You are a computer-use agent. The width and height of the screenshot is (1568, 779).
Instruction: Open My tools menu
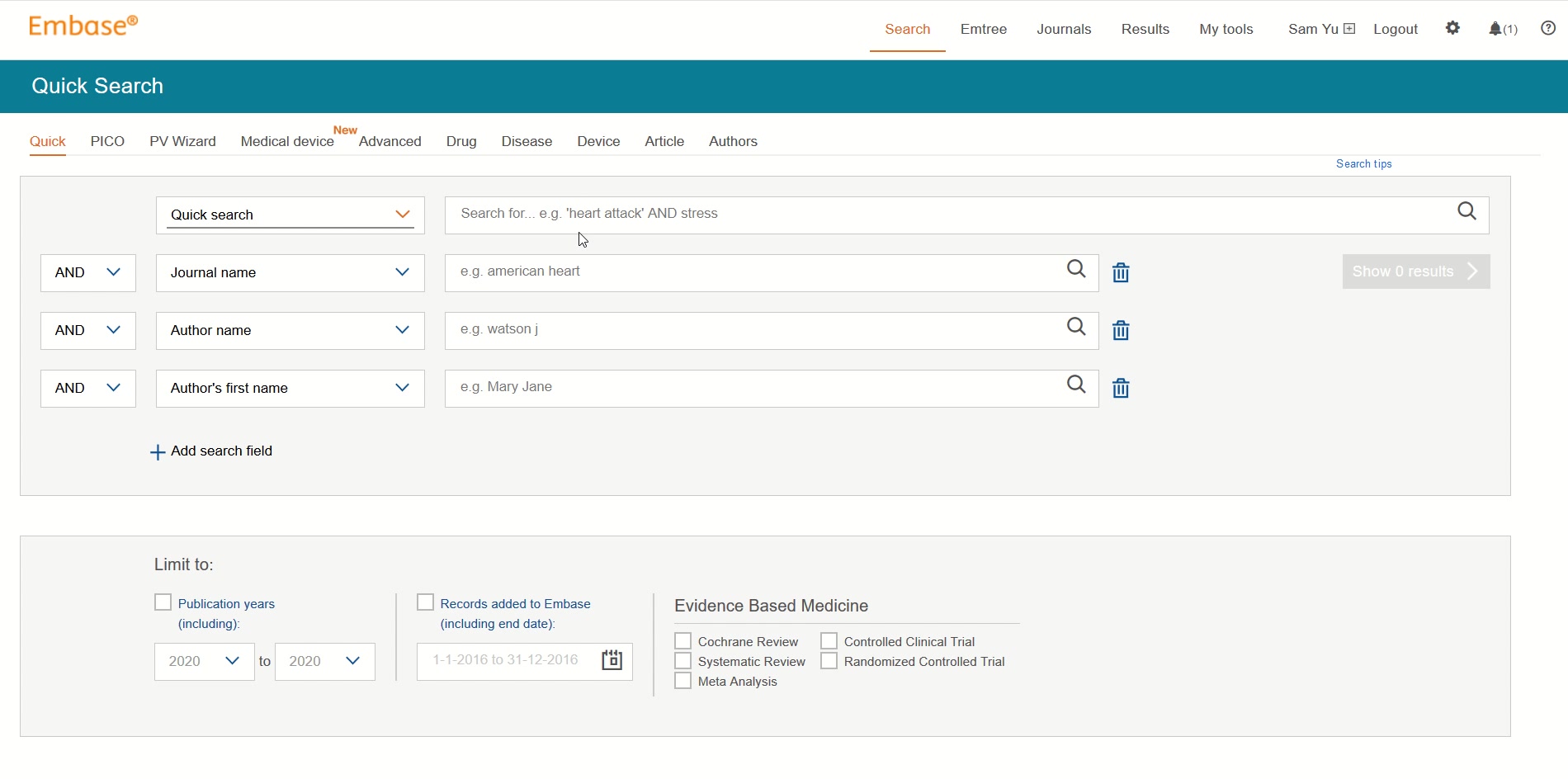(x=1226, y=29)
